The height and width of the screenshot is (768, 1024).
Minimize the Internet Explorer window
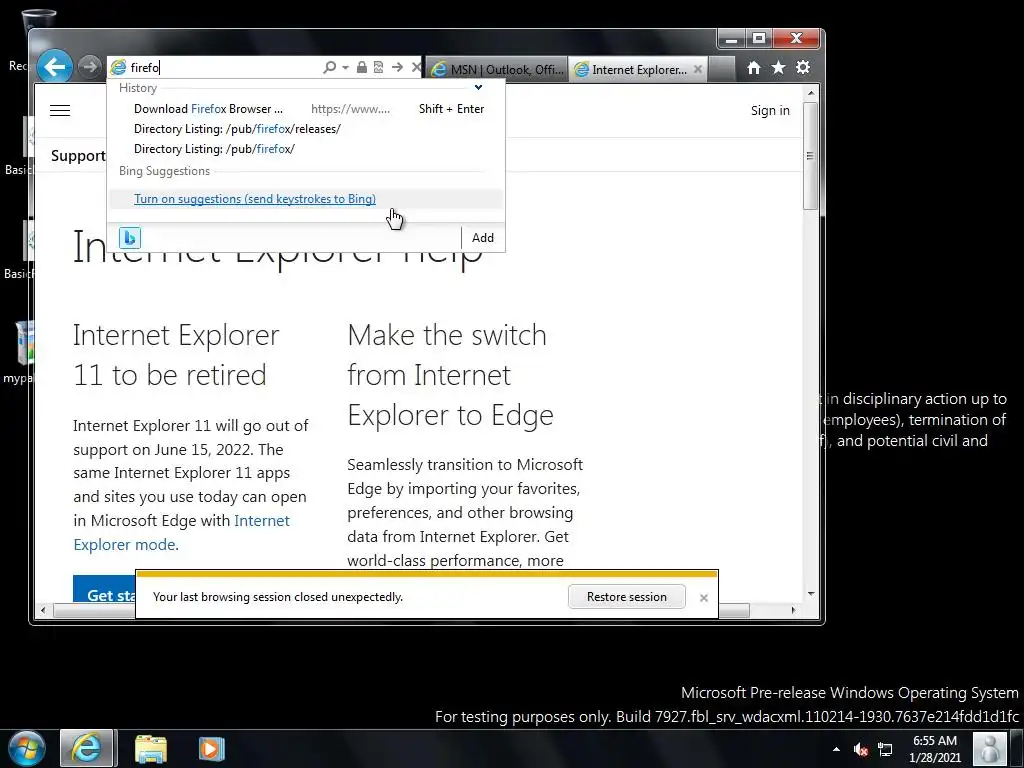[x=731, y=39]
